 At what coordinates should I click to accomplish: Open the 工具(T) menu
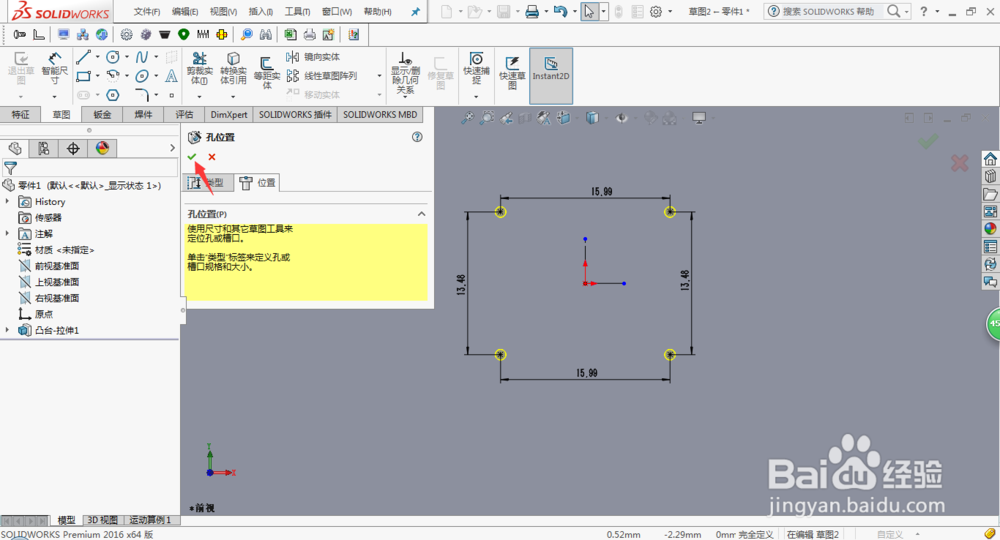pyautogui.click(x=297, y=11)
